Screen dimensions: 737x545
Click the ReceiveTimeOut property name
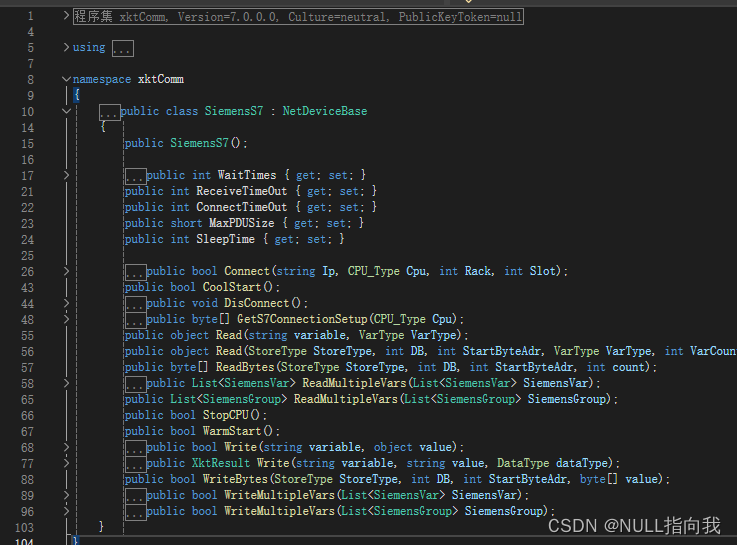pyautogui.click(x=242, y=191)
